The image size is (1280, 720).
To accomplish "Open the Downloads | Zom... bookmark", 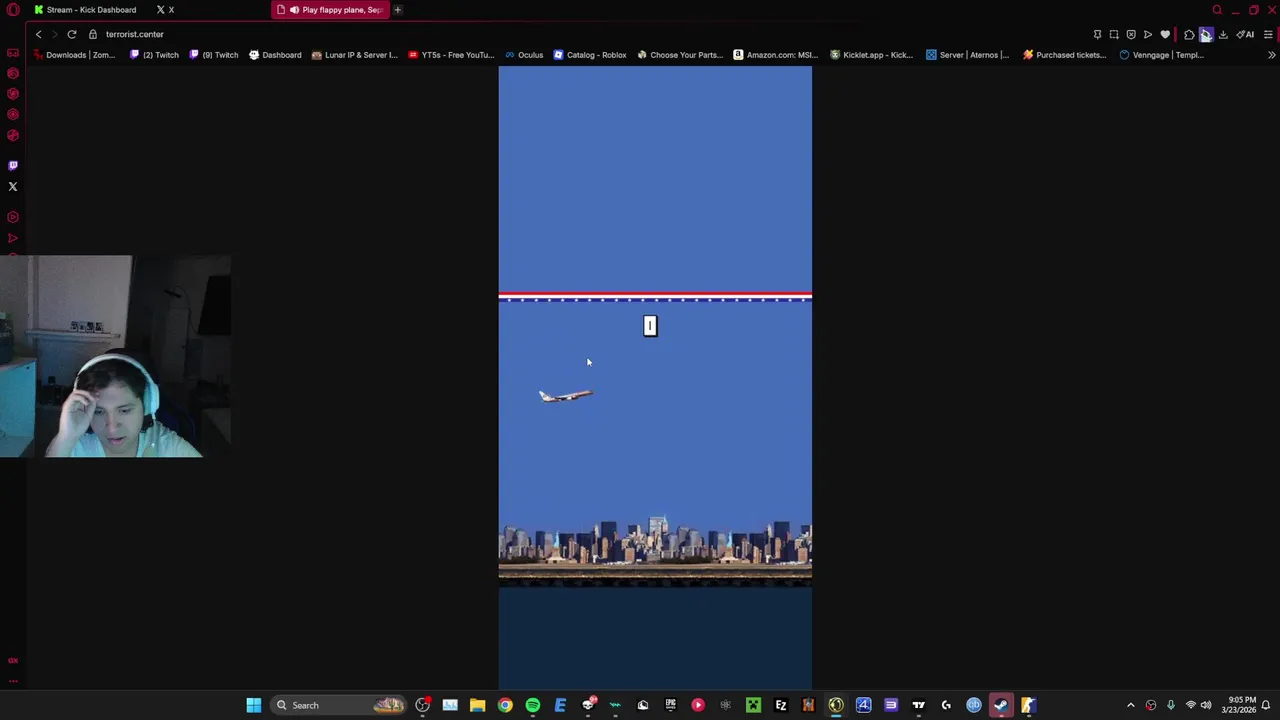I will (75, 55).
